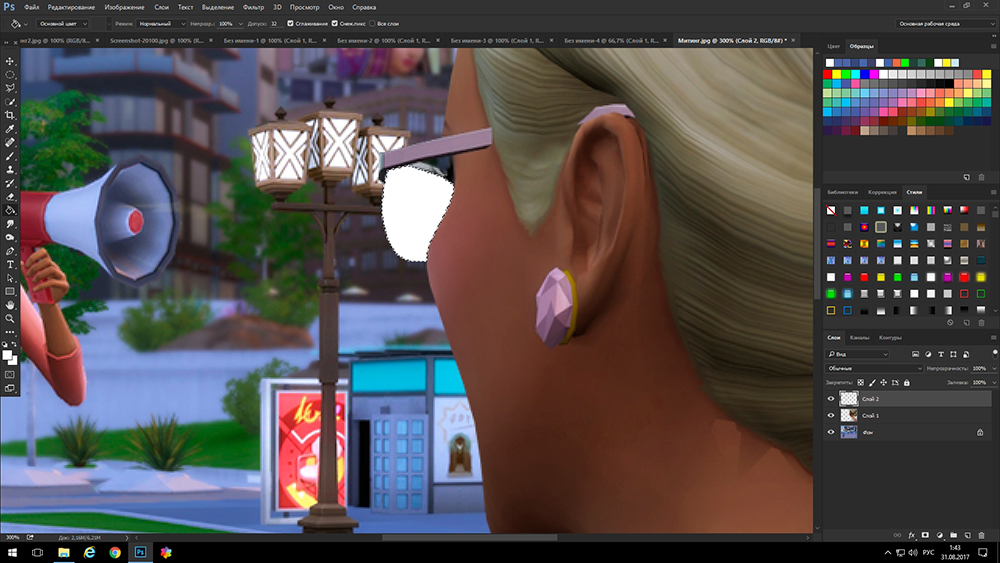1000x563 pixels.
Task: Toggle the Сглаживание checkbox
Action: (291, 22)
